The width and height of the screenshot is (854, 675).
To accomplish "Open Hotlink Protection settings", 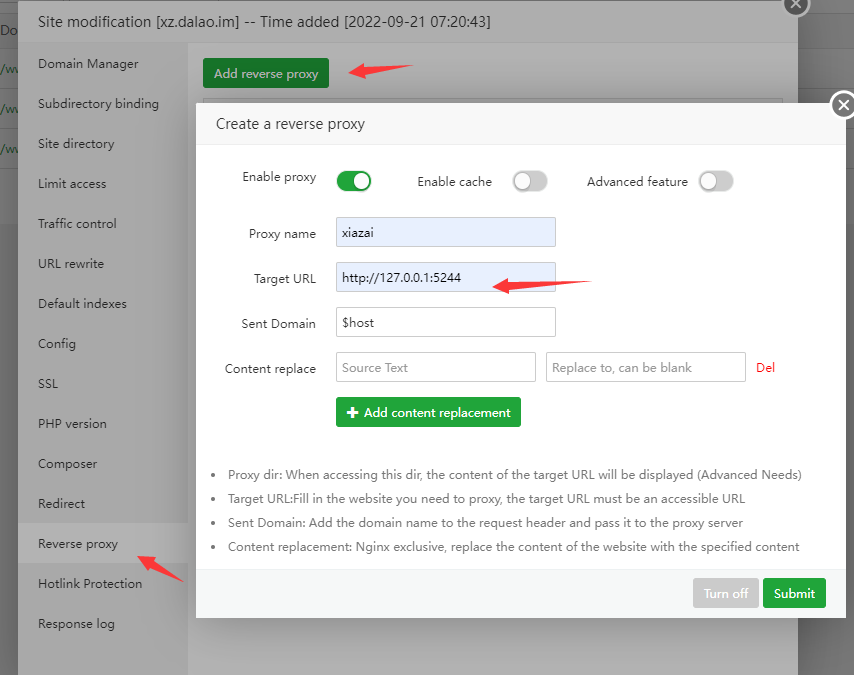I will point(90,584).
